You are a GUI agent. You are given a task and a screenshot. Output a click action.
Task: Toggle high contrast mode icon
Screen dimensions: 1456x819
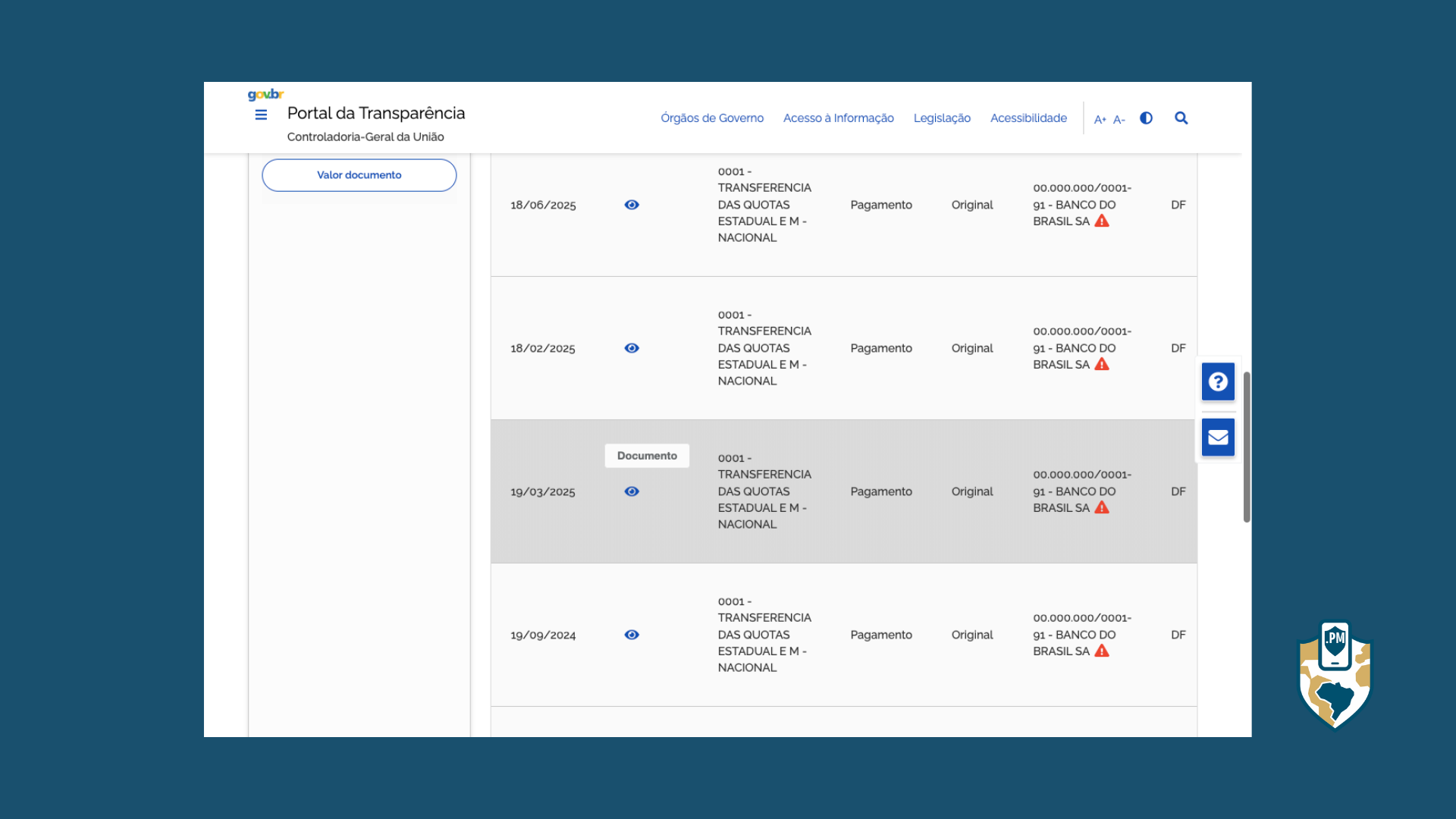tap(1146, 118)
